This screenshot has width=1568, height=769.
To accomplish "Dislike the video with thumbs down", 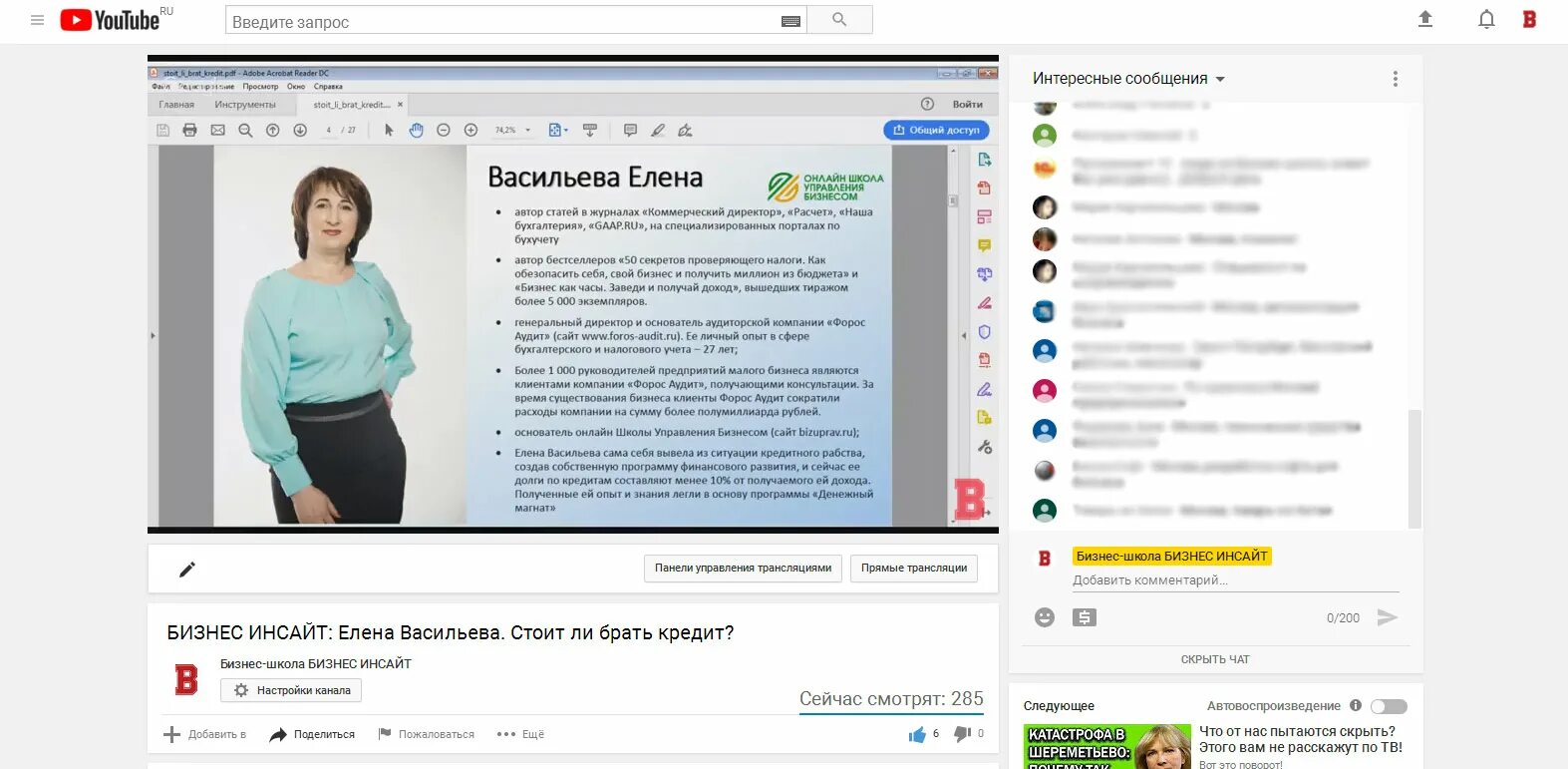I will (962, 734).
